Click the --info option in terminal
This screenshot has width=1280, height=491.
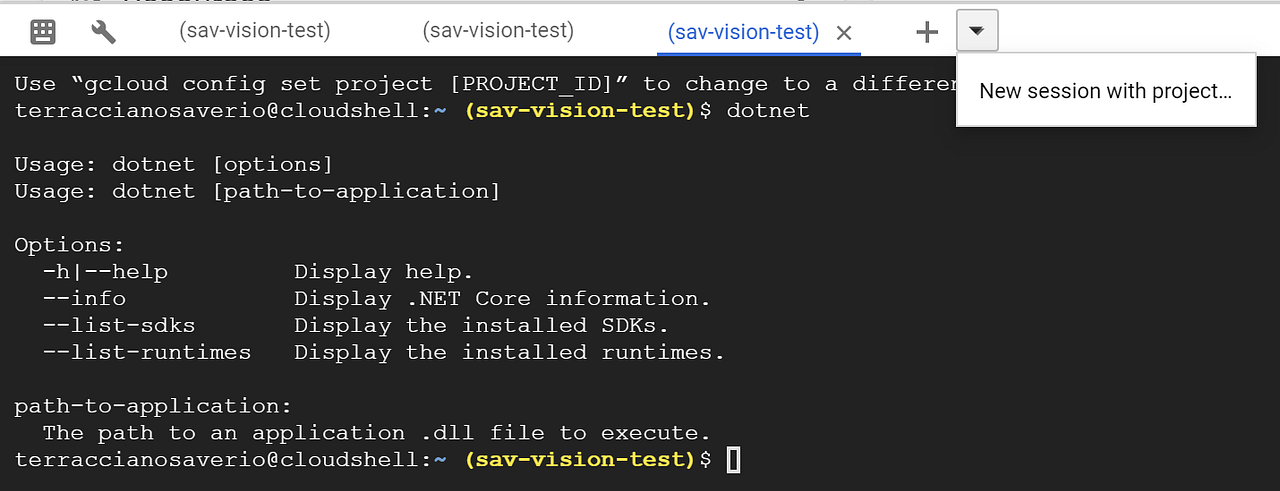84,298
